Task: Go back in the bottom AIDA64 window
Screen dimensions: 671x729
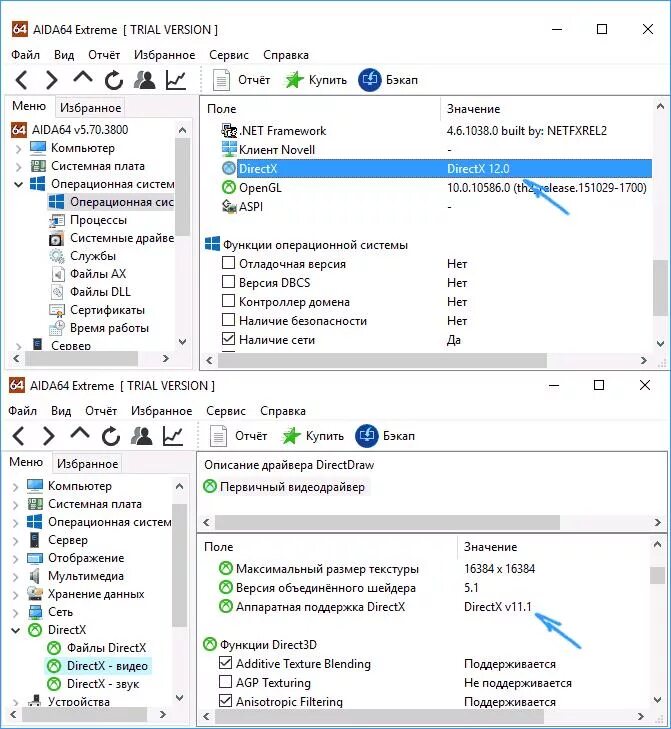Action: coord(18,436)
